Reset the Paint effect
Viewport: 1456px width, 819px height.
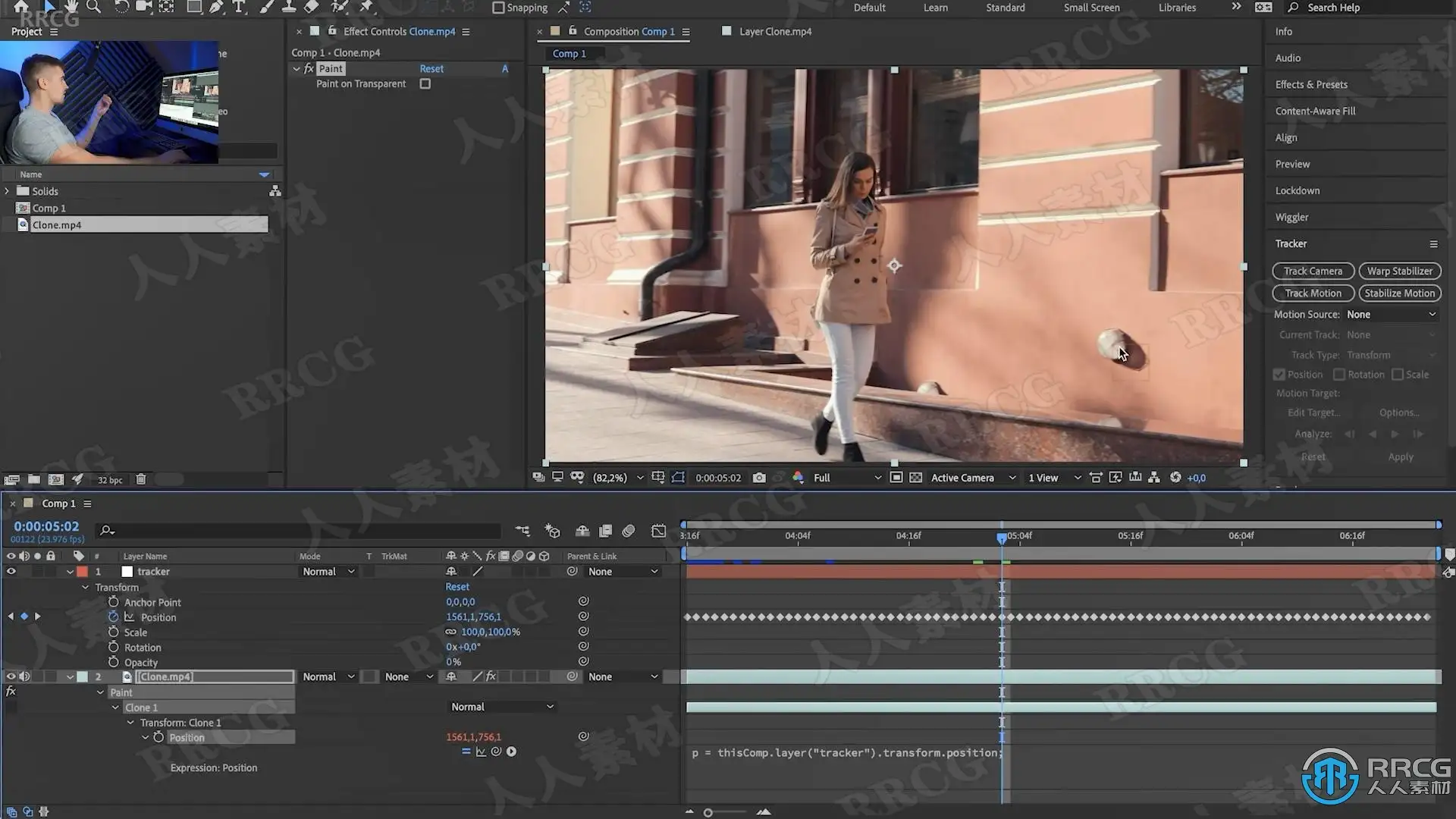pos(431,69)
